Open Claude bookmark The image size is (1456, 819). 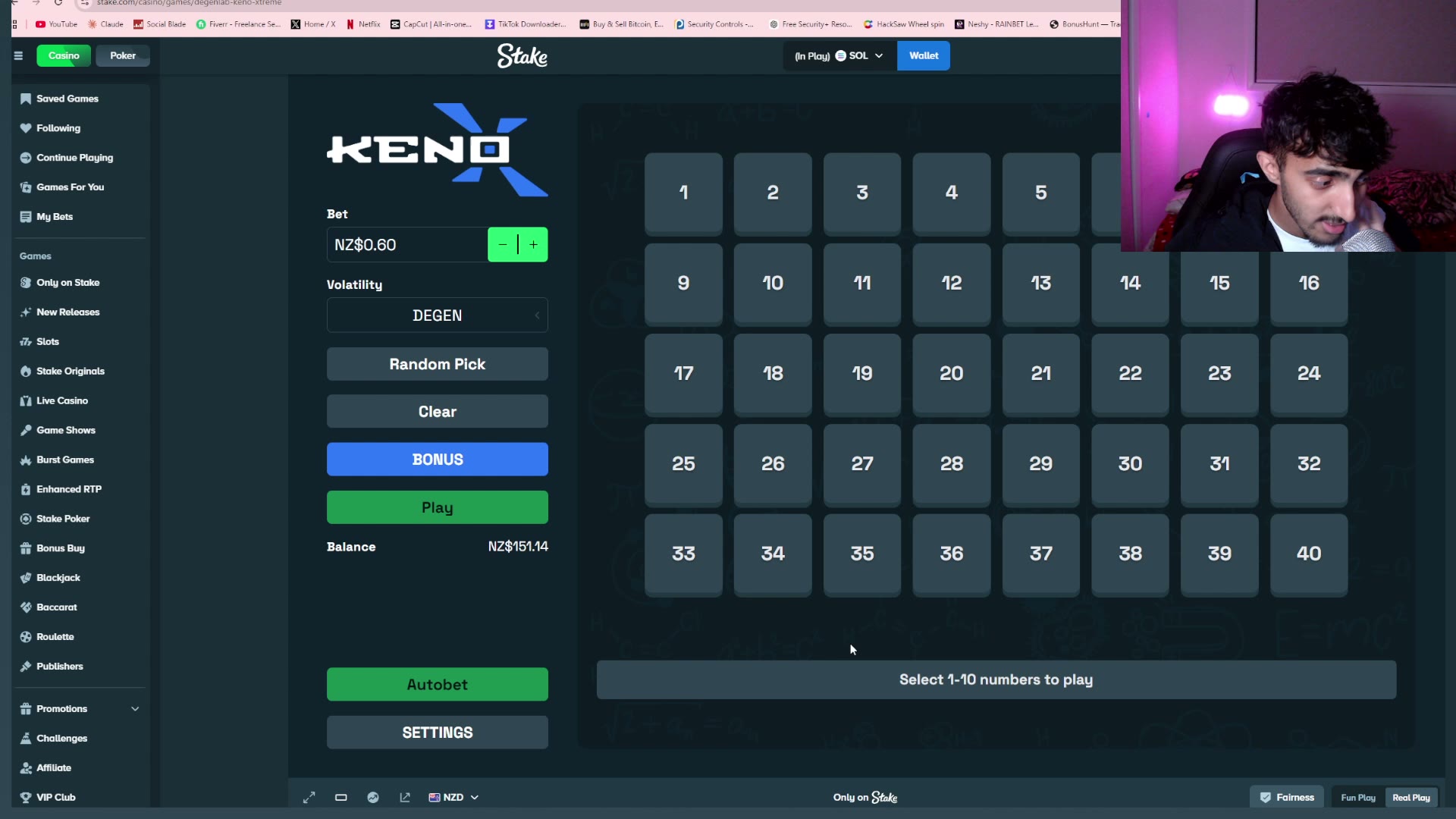coord(105,24)
